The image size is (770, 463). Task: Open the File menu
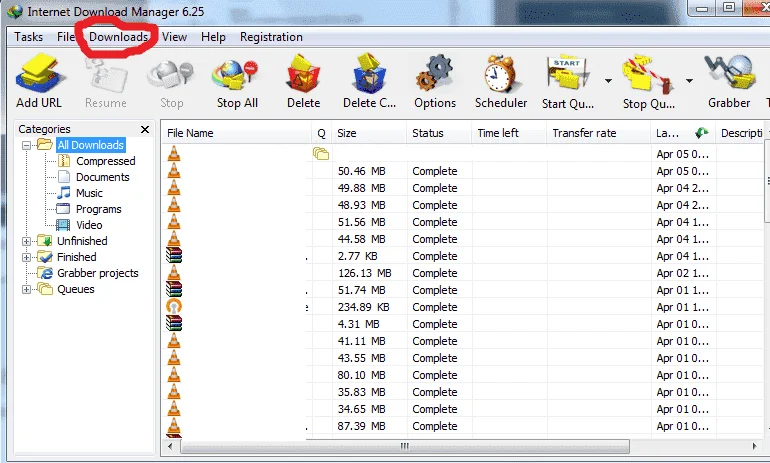pyautogui.click(x=66, y=37)
